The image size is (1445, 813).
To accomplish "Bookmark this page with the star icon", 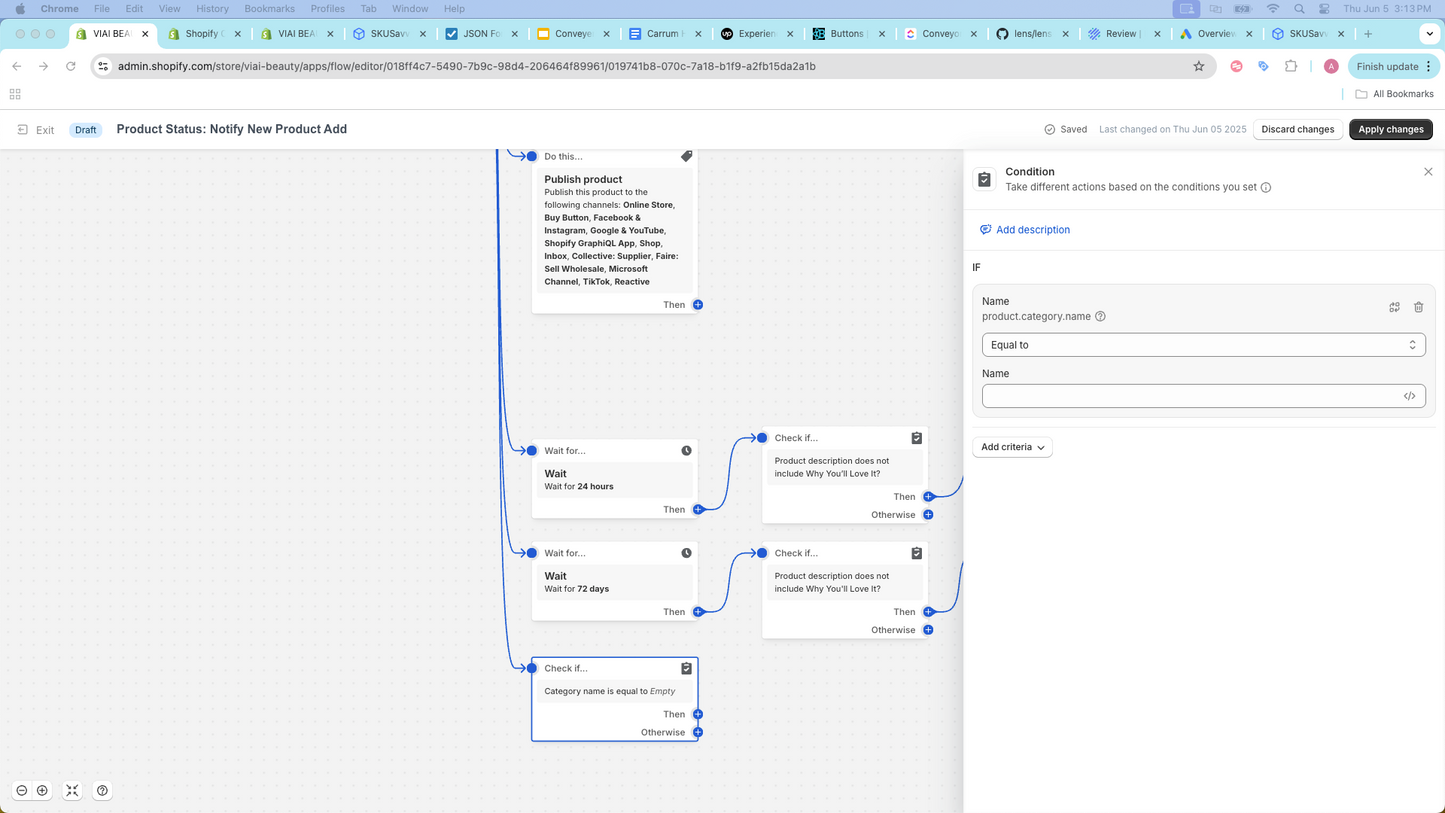I will point(1199,66).
